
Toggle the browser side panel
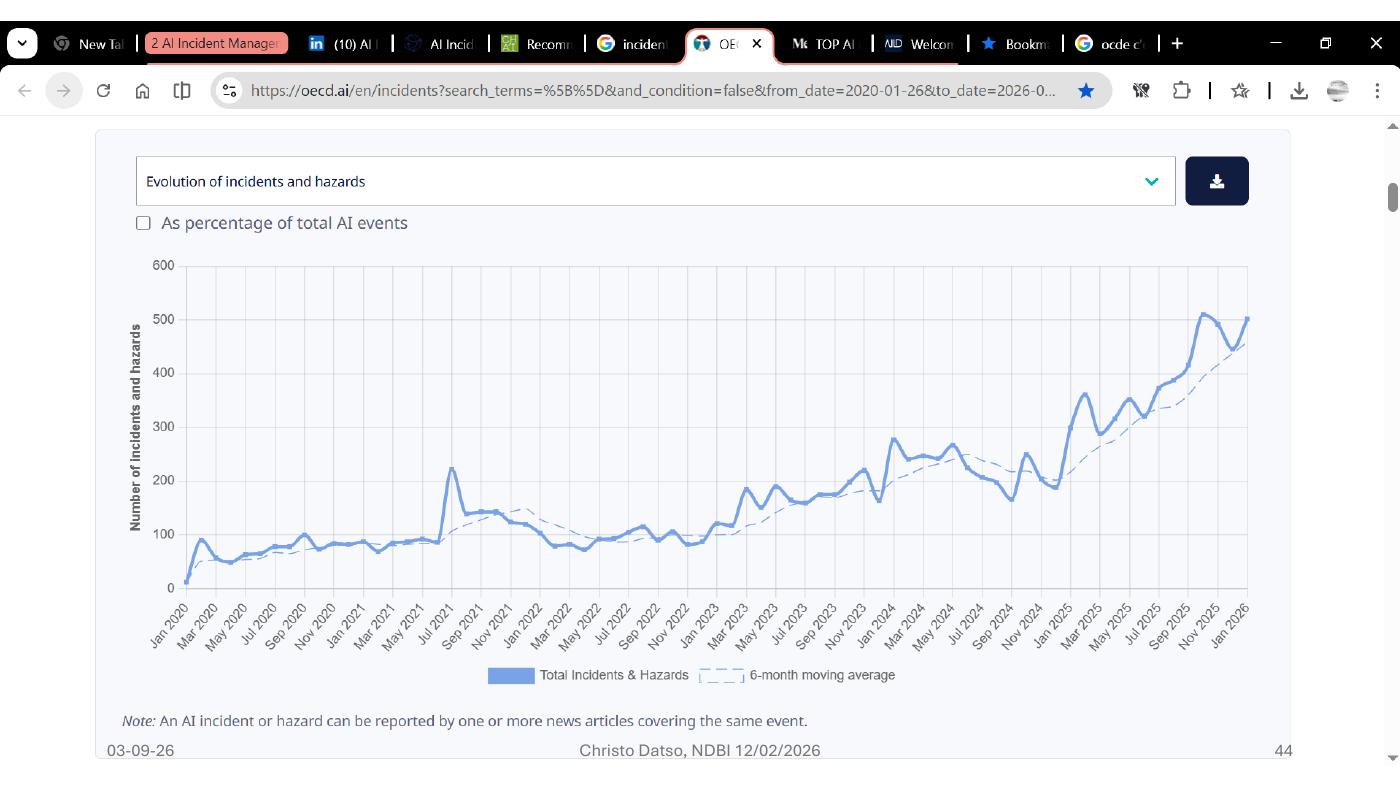pyautogui.click(x=182, y=91)
